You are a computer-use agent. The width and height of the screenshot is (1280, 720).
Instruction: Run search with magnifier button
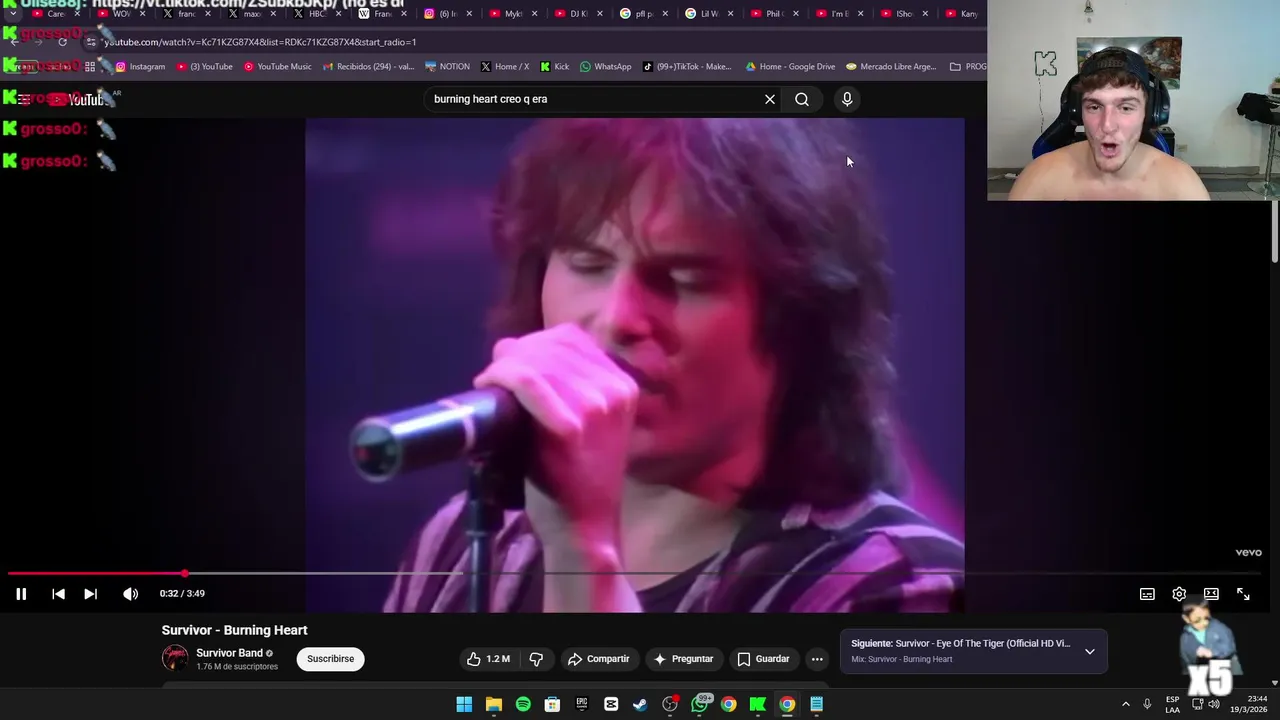[802, 99]
